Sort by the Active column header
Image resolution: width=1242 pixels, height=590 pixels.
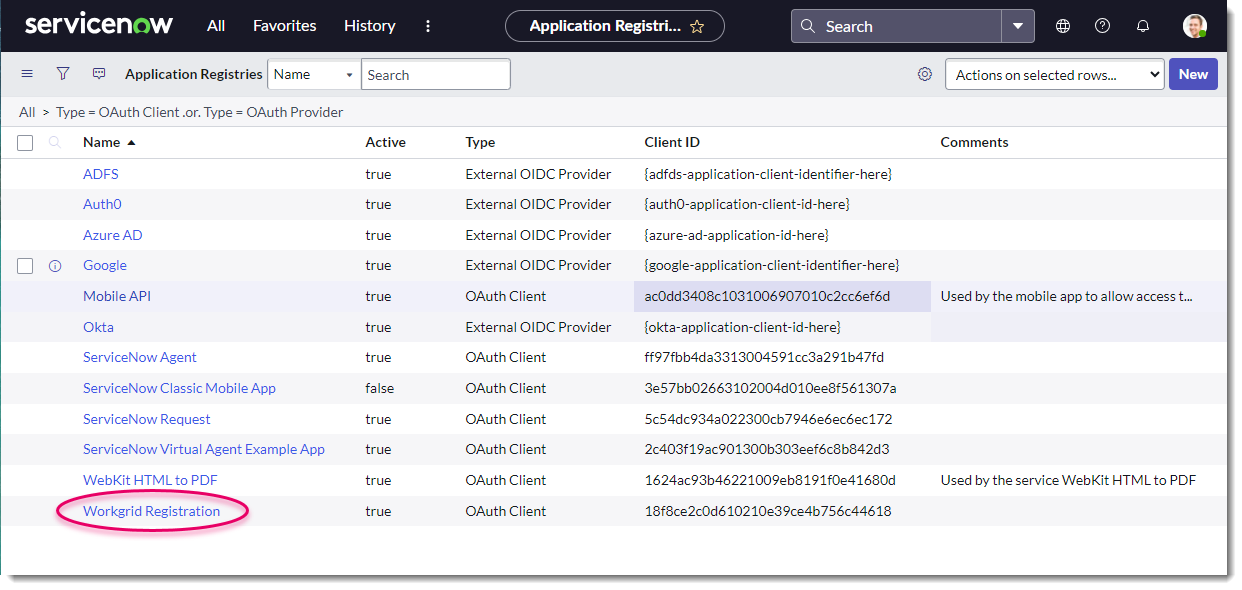click(x=386, y=142)
